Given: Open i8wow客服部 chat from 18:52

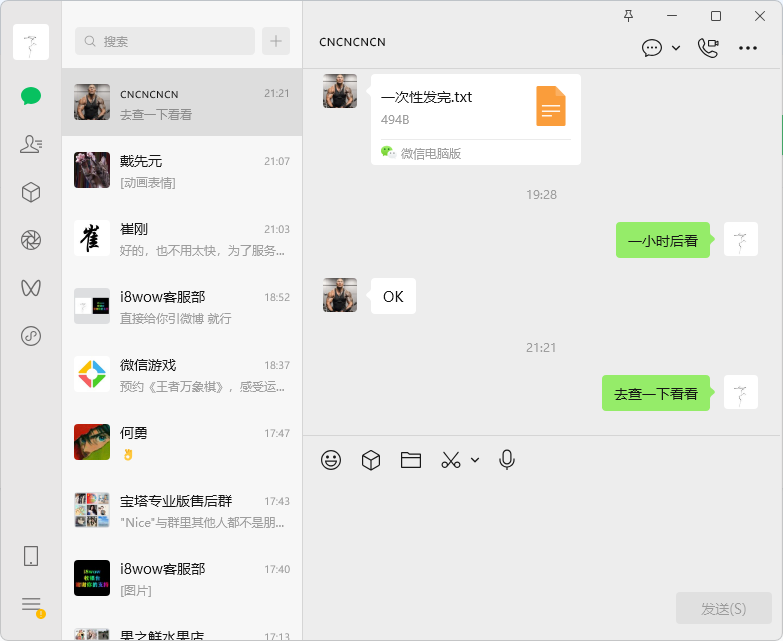Looking at the screenshot, I should (182, 306).
